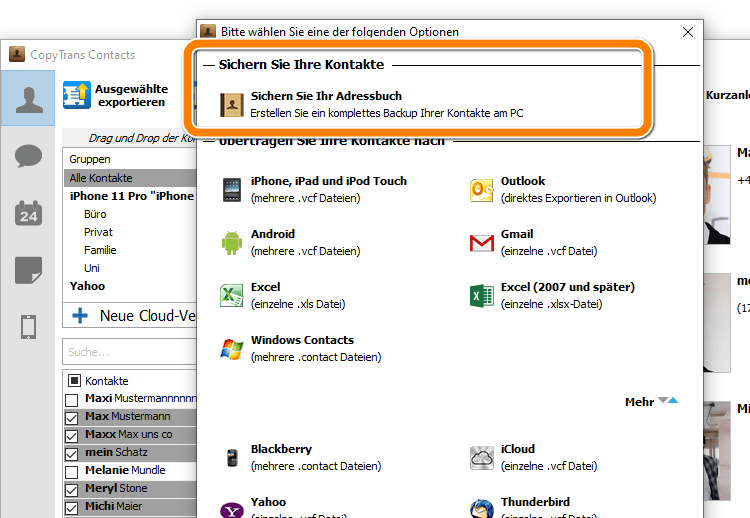Choose the Yahoo purple icon
This screenshot has width=750, height=518.
coord(232,510)
